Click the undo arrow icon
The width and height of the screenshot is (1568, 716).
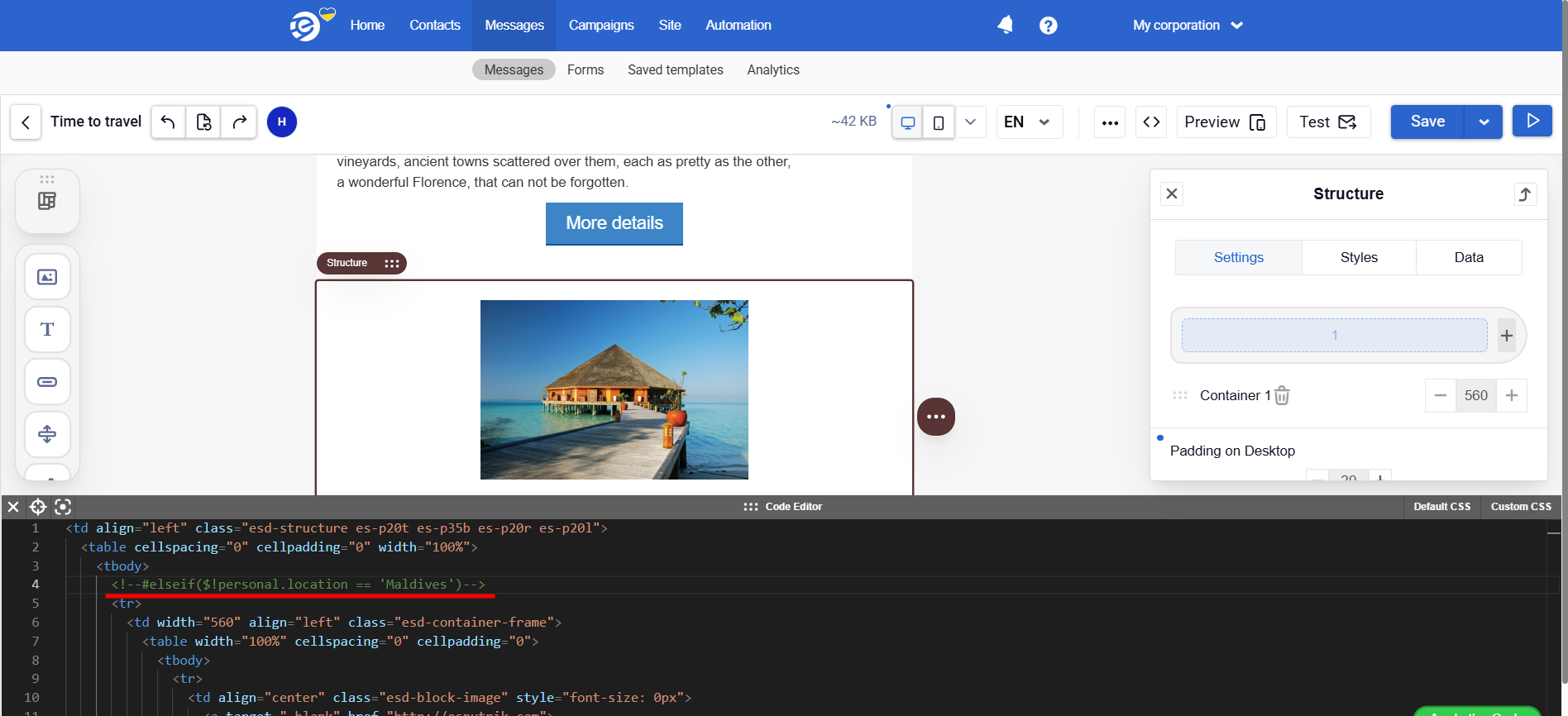(x=168, y=122)
